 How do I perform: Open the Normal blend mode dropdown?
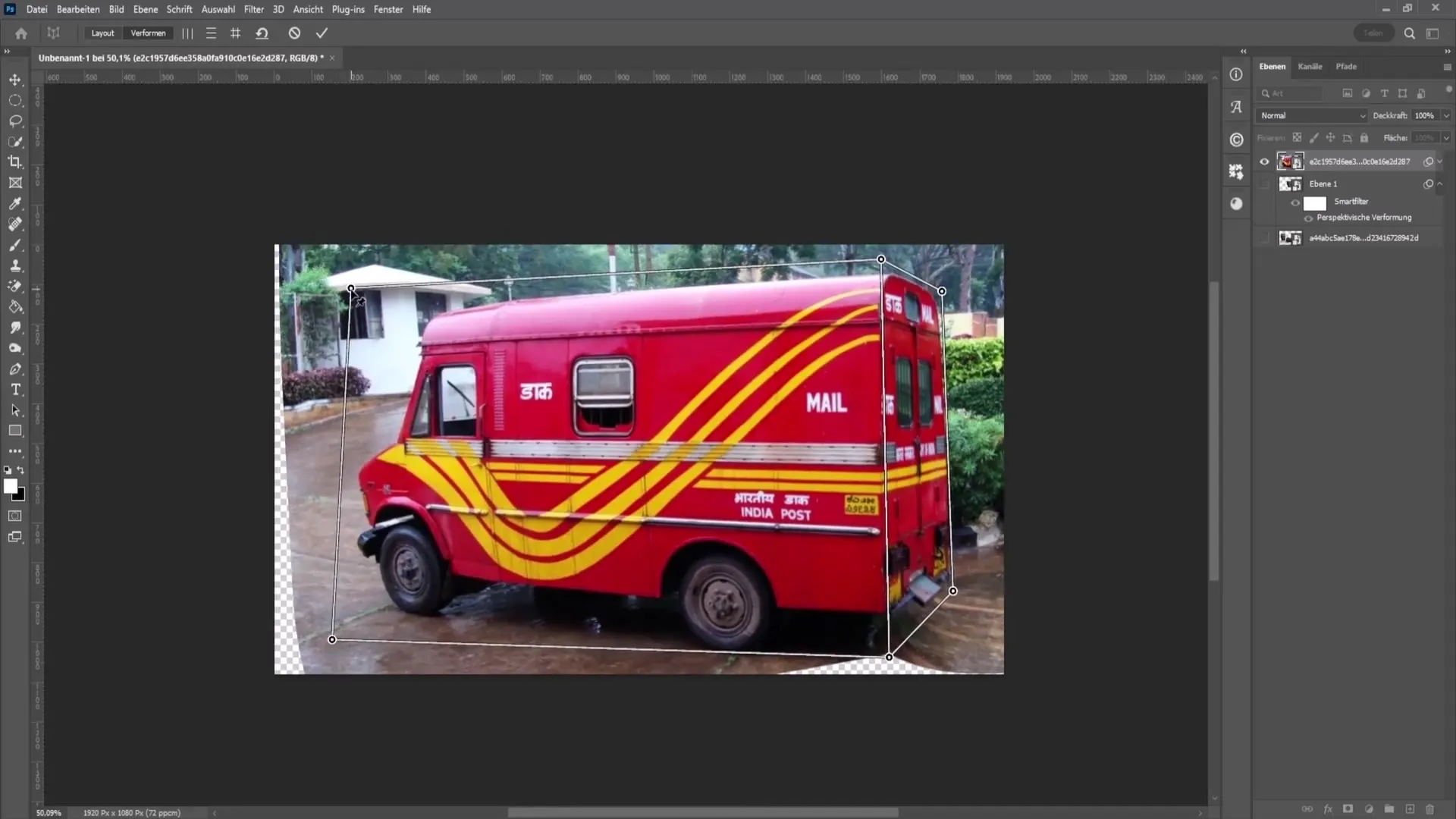(1312, 115)
